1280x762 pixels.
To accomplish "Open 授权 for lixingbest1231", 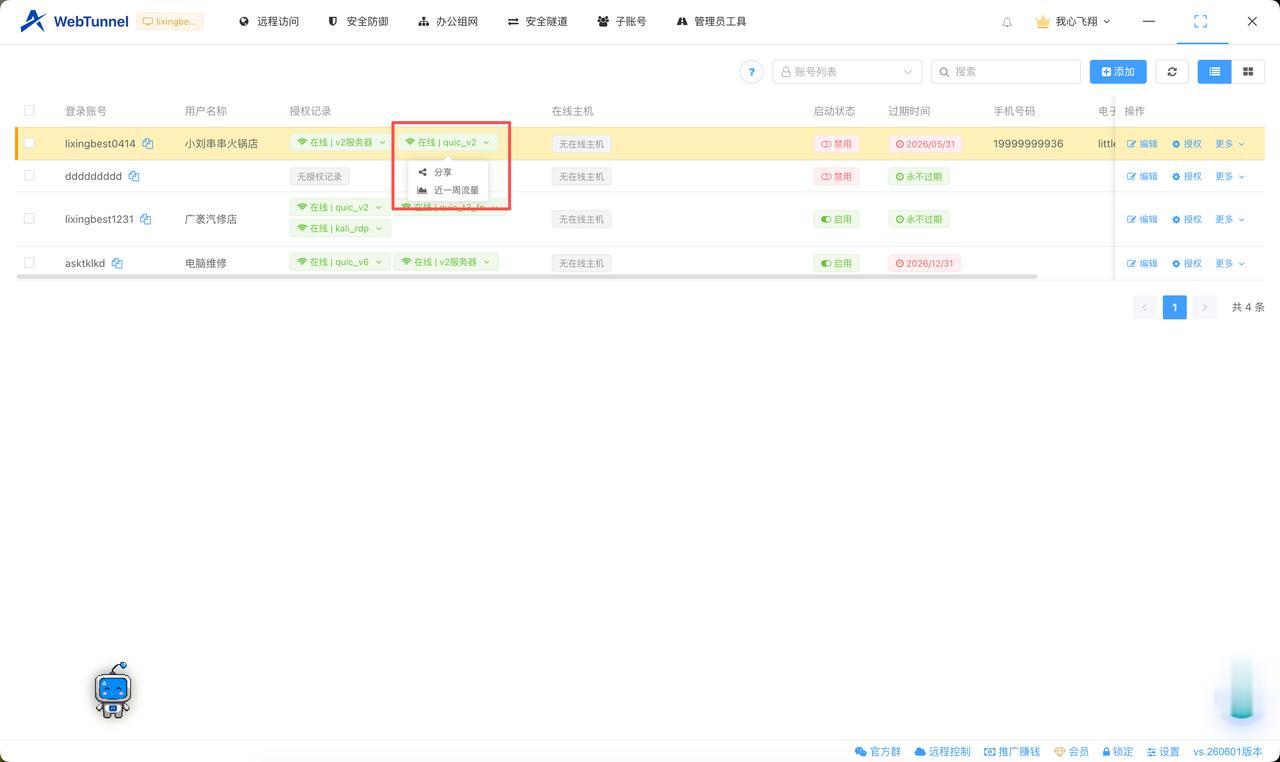I will point(1187,219).
